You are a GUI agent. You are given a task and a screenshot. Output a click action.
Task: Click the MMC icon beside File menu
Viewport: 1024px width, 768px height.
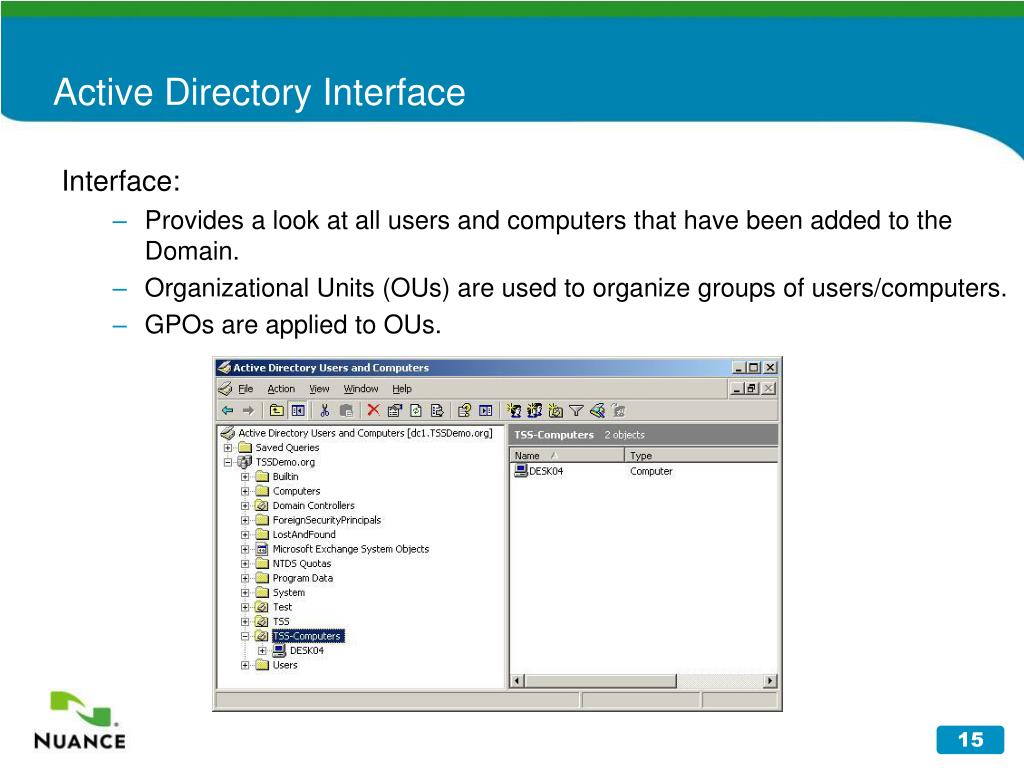pyautogui.click(x=225, y=389)
